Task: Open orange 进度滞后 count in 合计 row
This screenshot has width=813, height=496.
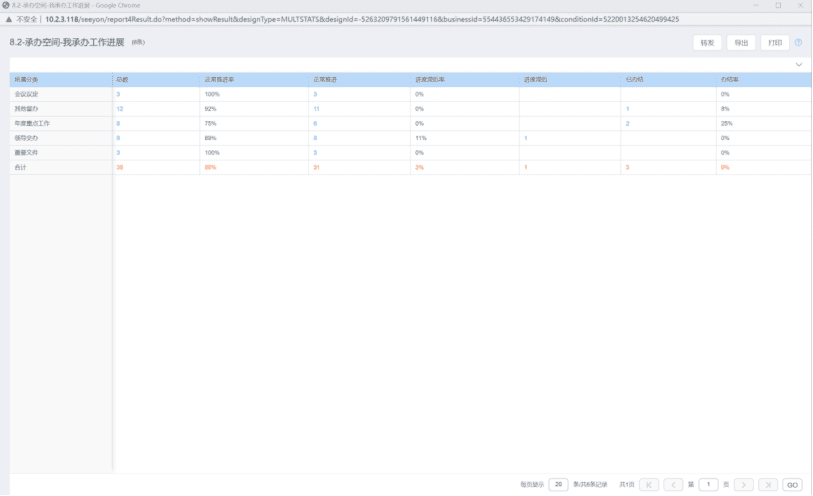Action: click(x=526, y=167)
